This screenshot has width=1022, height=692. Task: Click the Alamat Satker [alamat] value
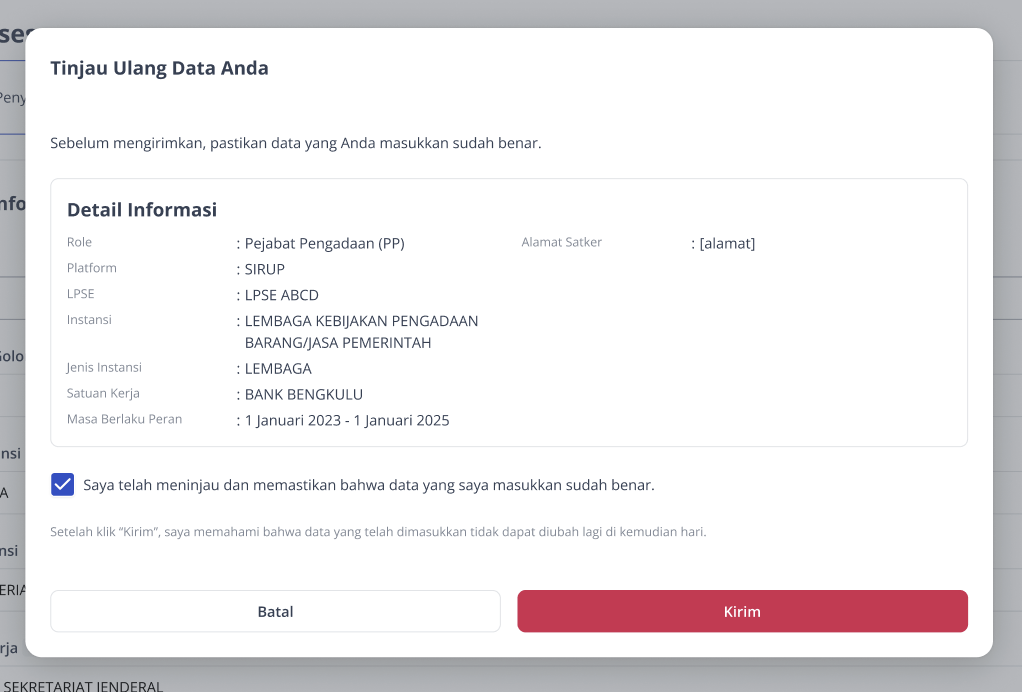727,244
